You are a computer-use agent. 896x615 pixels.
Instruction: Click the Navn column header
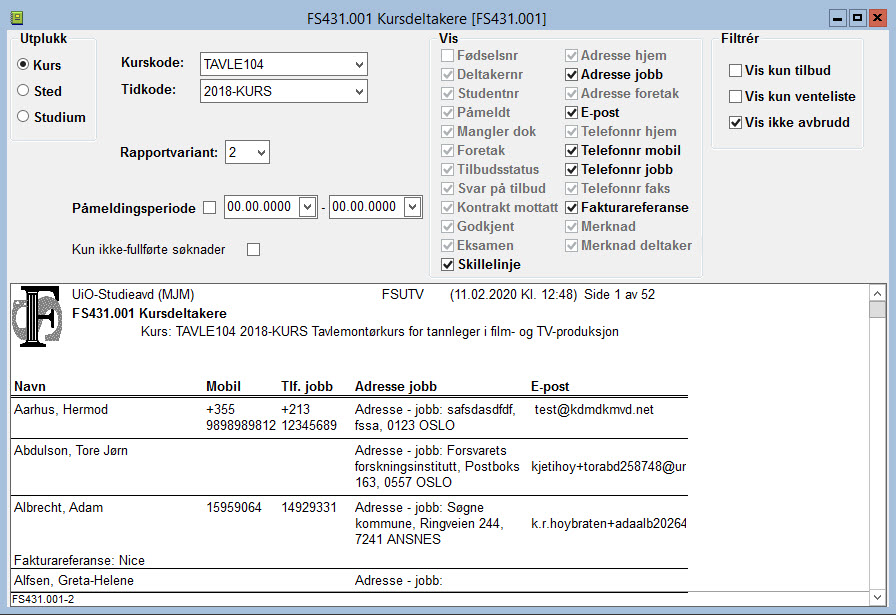[30, 386]
